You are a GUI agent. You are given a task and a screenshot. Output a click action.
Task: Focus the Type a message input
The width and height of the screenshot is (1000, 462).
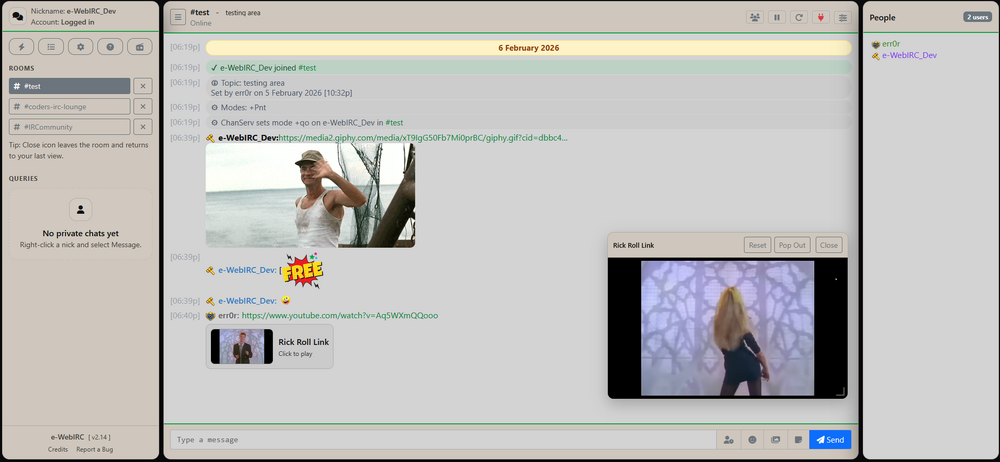point(443,440)
